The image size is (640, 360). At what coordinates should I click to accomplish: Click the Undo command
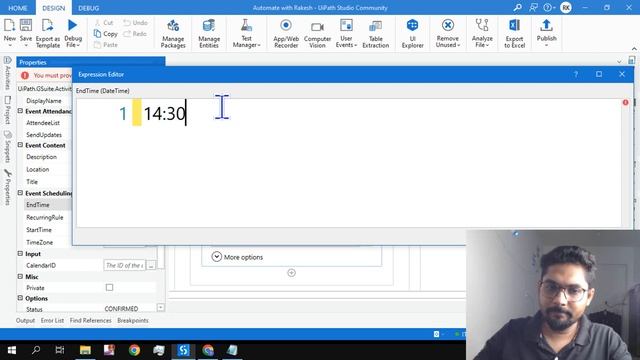[x=136, y=22]
